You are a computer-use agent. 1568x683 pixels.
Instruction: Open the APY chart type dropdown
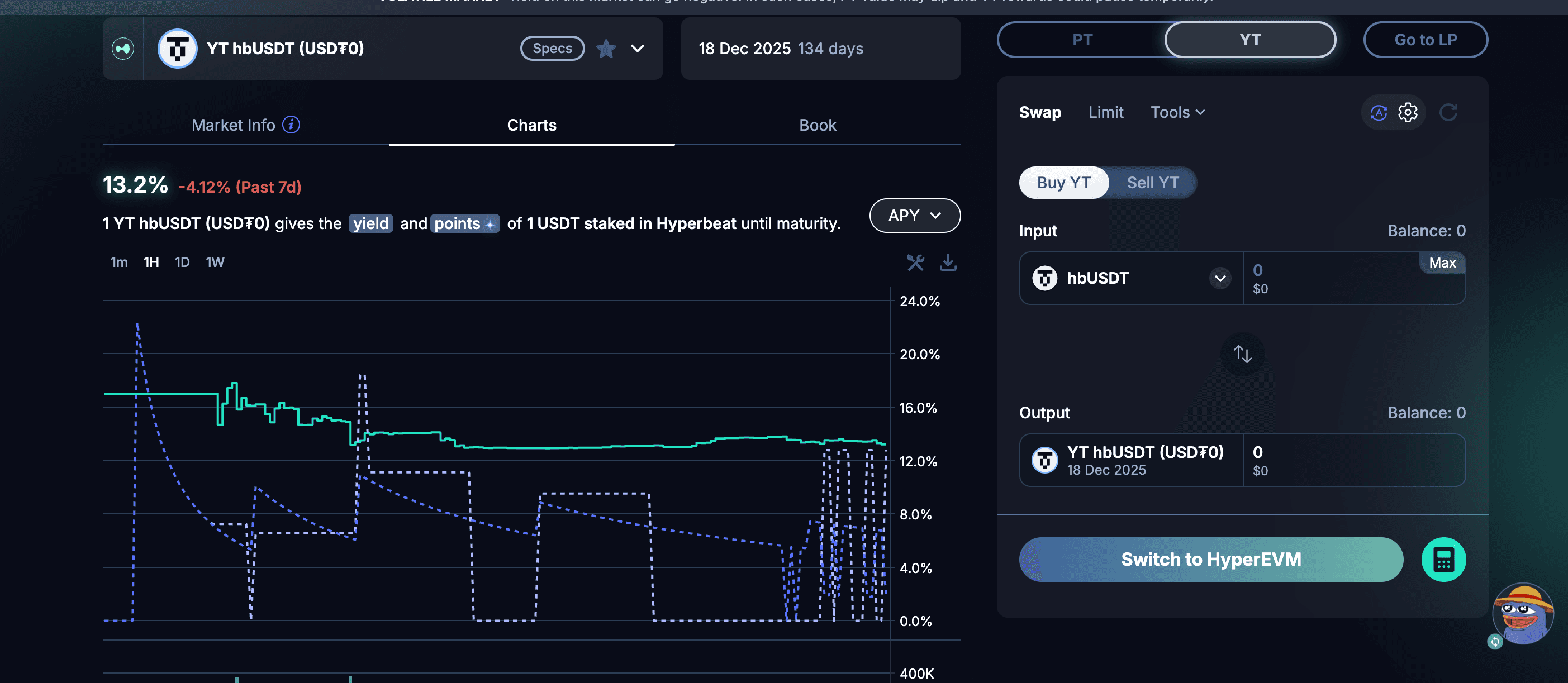(914, 216)
